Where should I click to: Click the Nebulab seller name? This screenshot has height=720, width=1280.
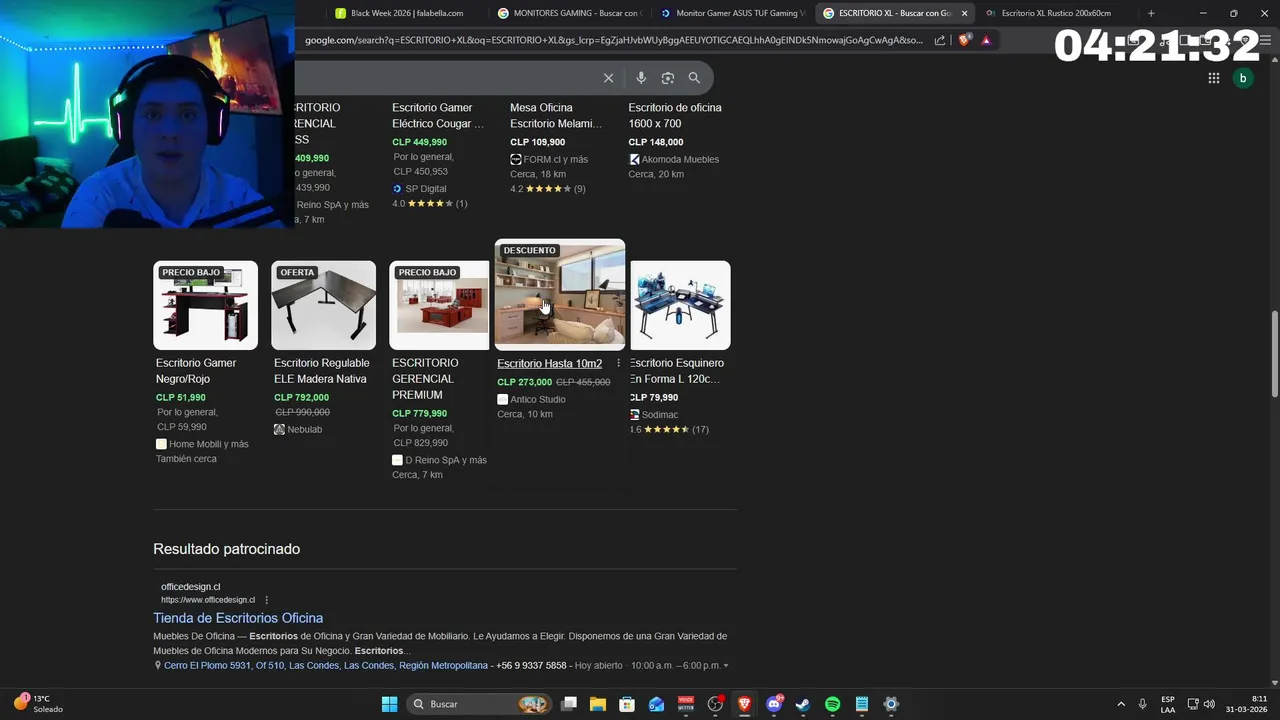point(305,429)
